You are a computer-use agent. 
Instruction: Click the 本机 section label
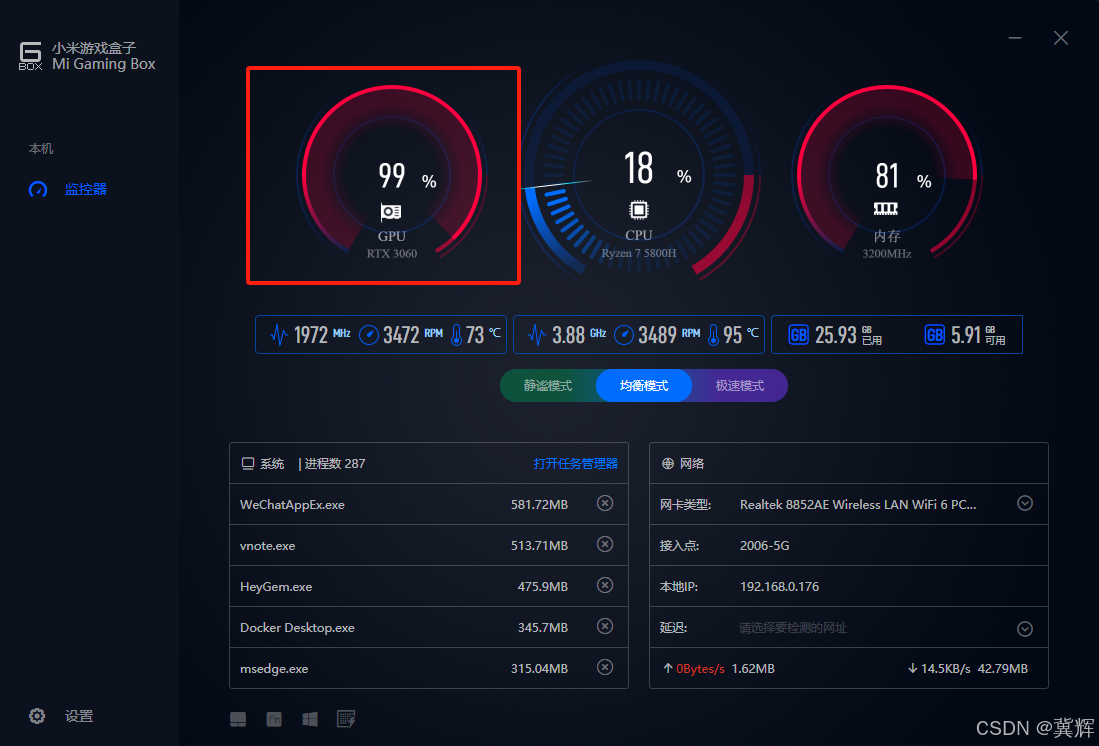coord(41,149)
